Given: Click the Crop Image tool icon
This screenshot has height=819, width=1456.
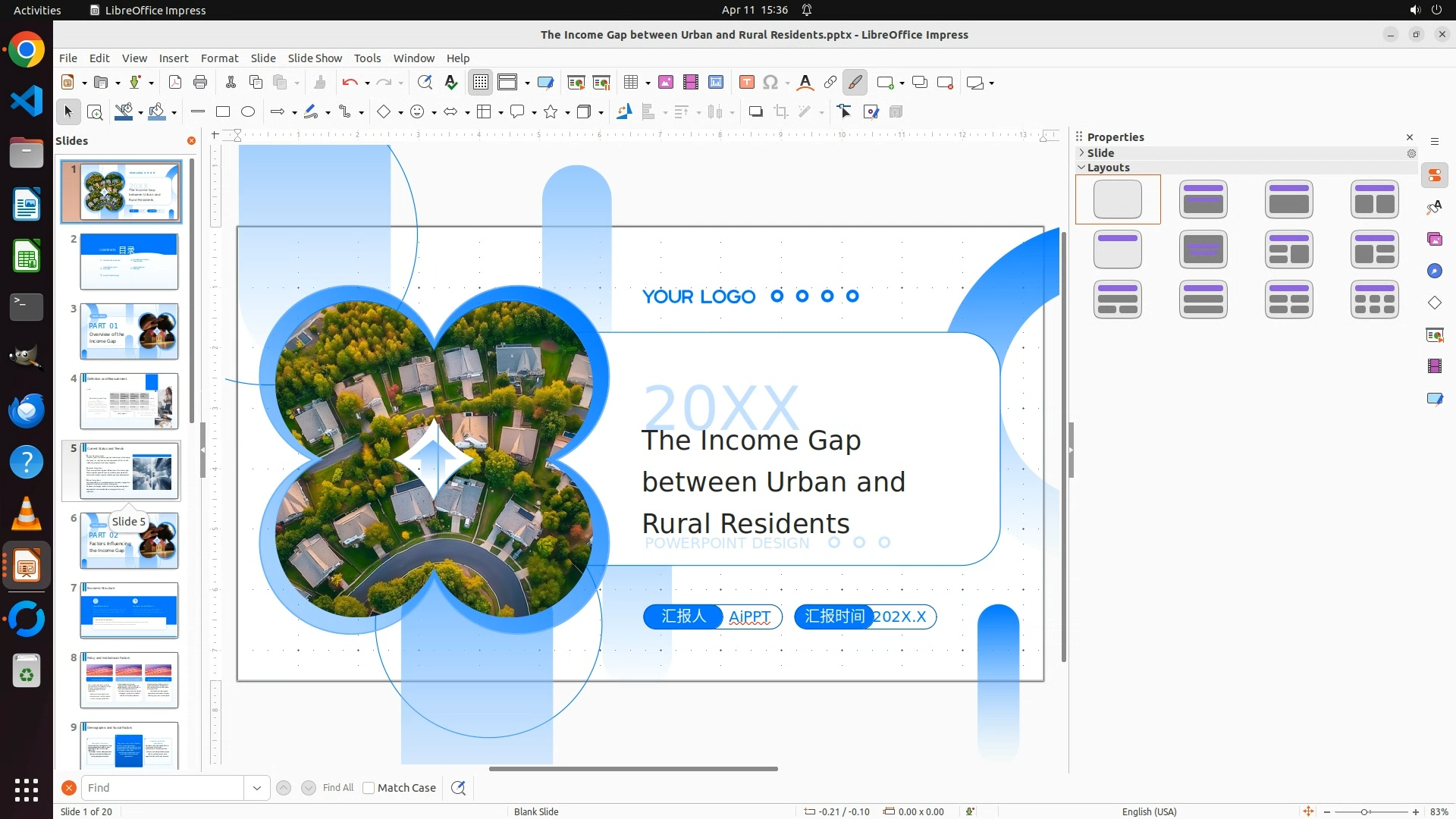Looking at the screenshot, I should coord(781,112).
